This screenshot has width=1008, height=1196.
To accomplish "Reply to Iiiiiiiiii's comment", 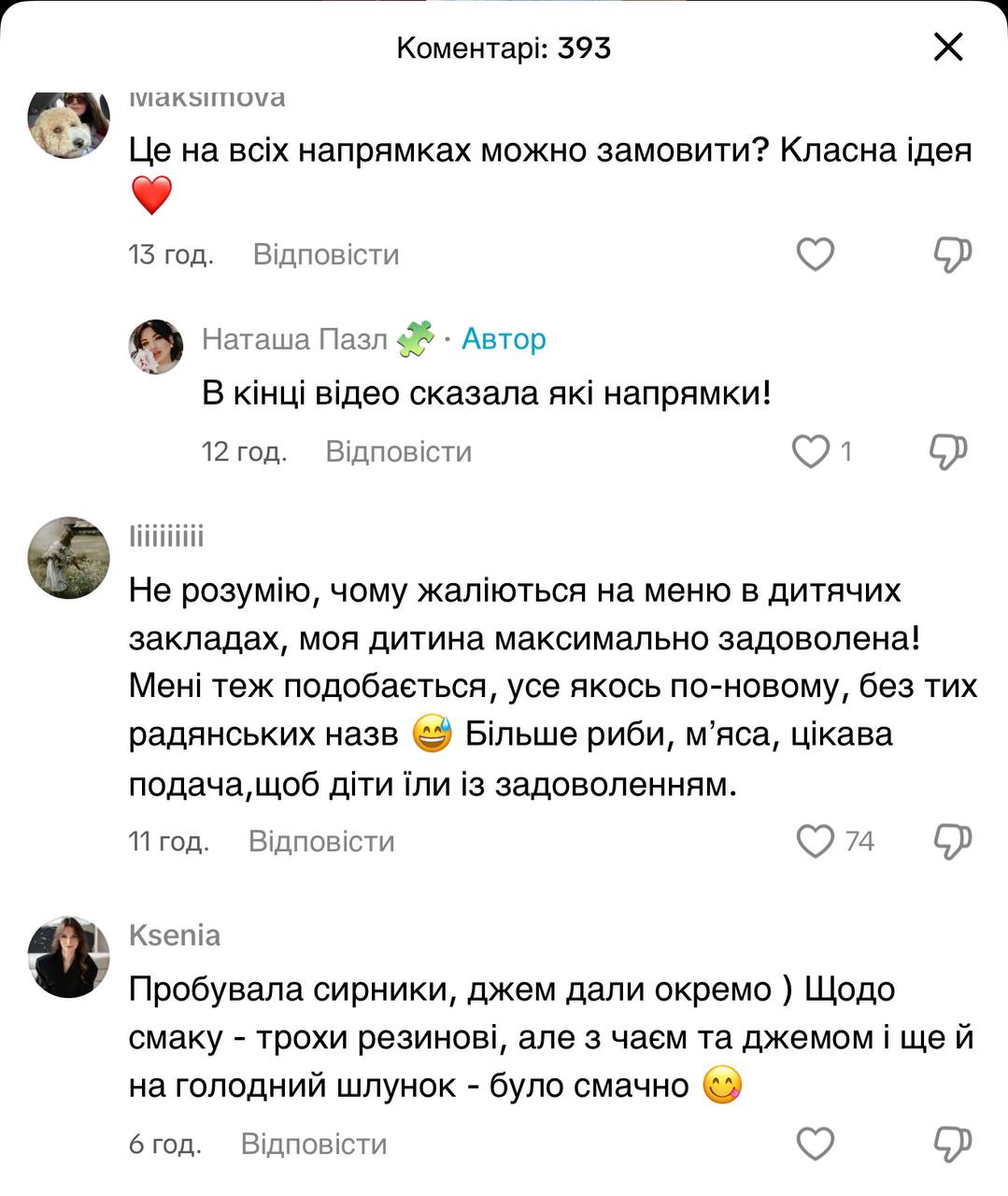I will [321, 842].
